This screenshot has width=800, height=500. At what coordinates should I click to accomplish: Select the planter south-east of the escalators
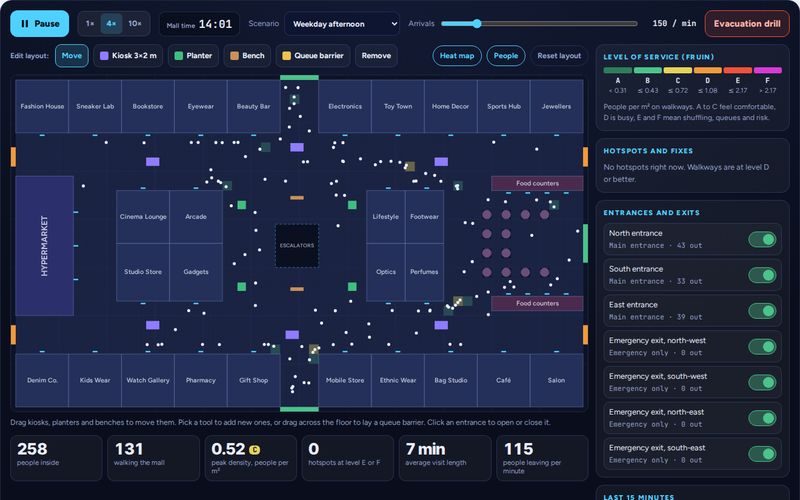[x=352, y=287]
